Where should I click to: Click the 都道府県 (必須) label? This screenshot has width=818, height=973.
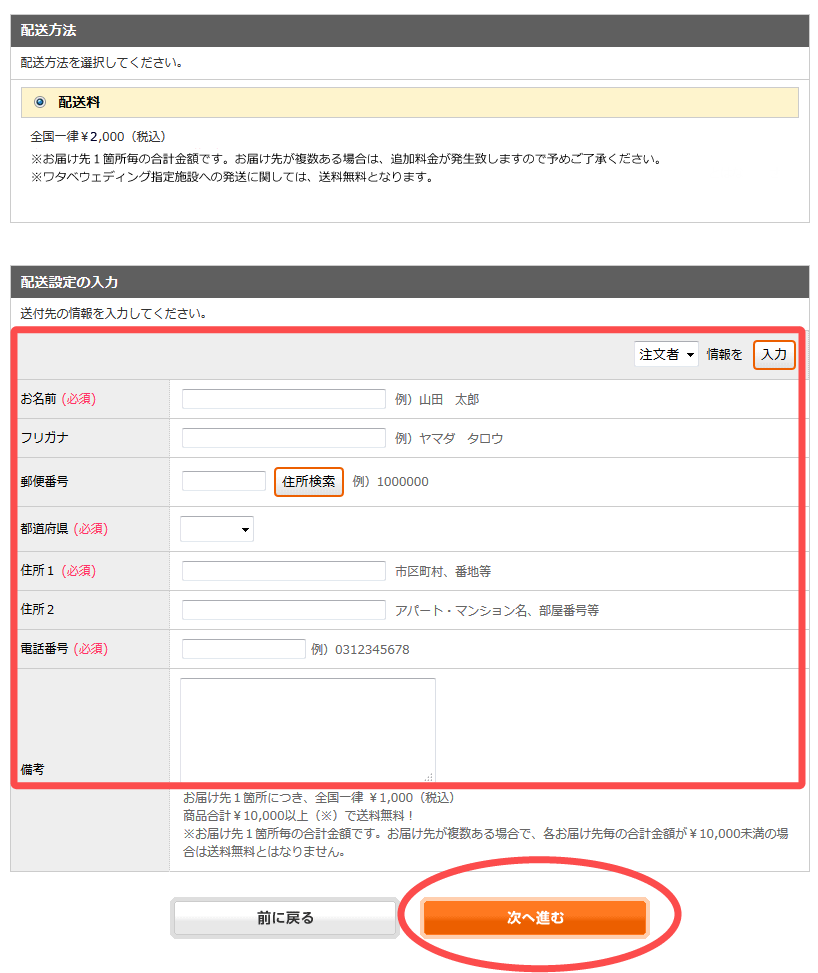pos(64,529)
